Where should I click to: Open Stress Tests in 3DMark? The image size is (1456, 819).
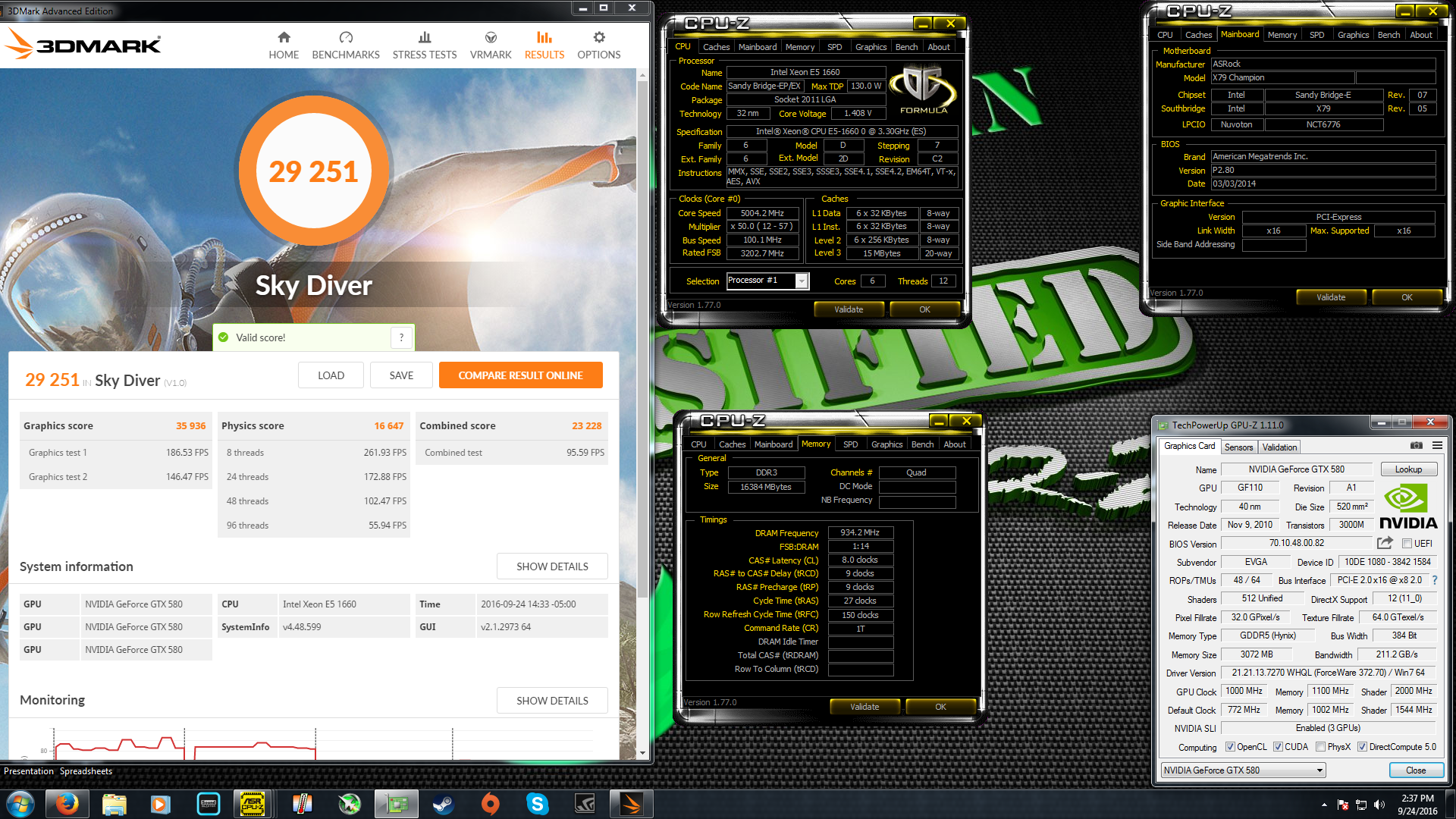pyautogui.click(x=425, y=45)
